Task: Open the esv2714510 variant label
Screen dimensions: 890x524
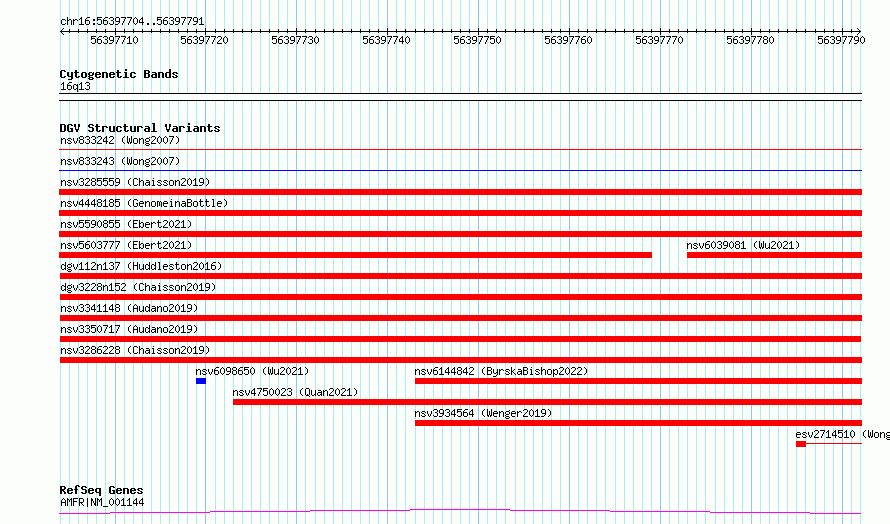Action: pos(842,434)
